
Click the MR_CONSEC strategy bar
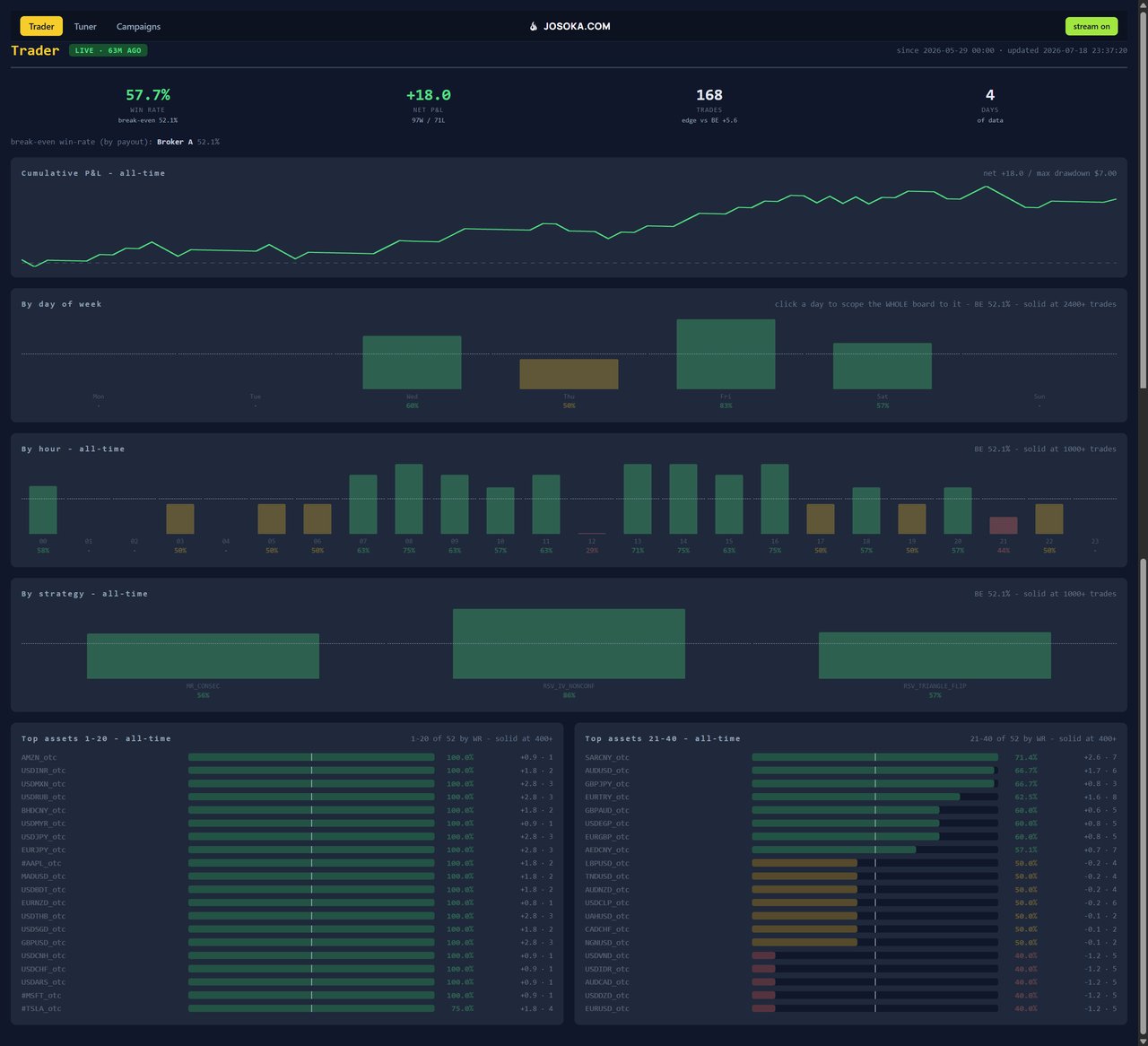[203, 656]
